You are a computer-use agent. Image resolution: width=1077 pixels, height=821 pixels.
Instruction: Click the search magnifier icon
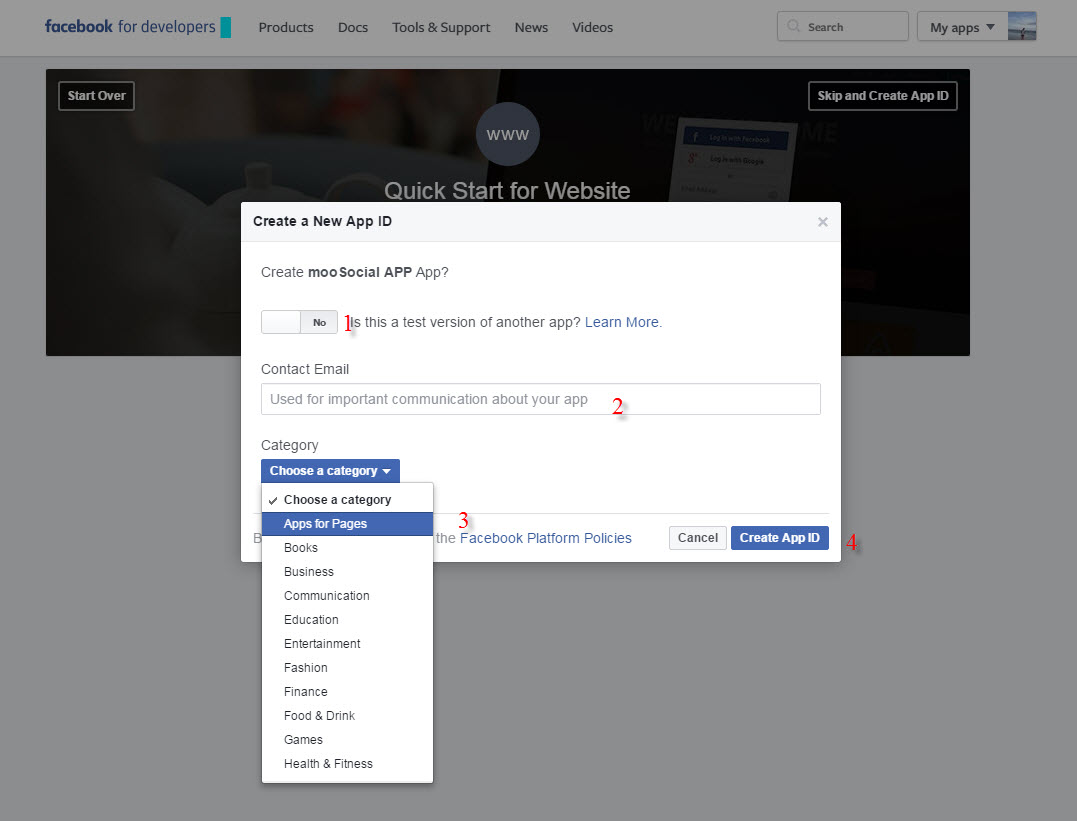click(x=793, y=26)
